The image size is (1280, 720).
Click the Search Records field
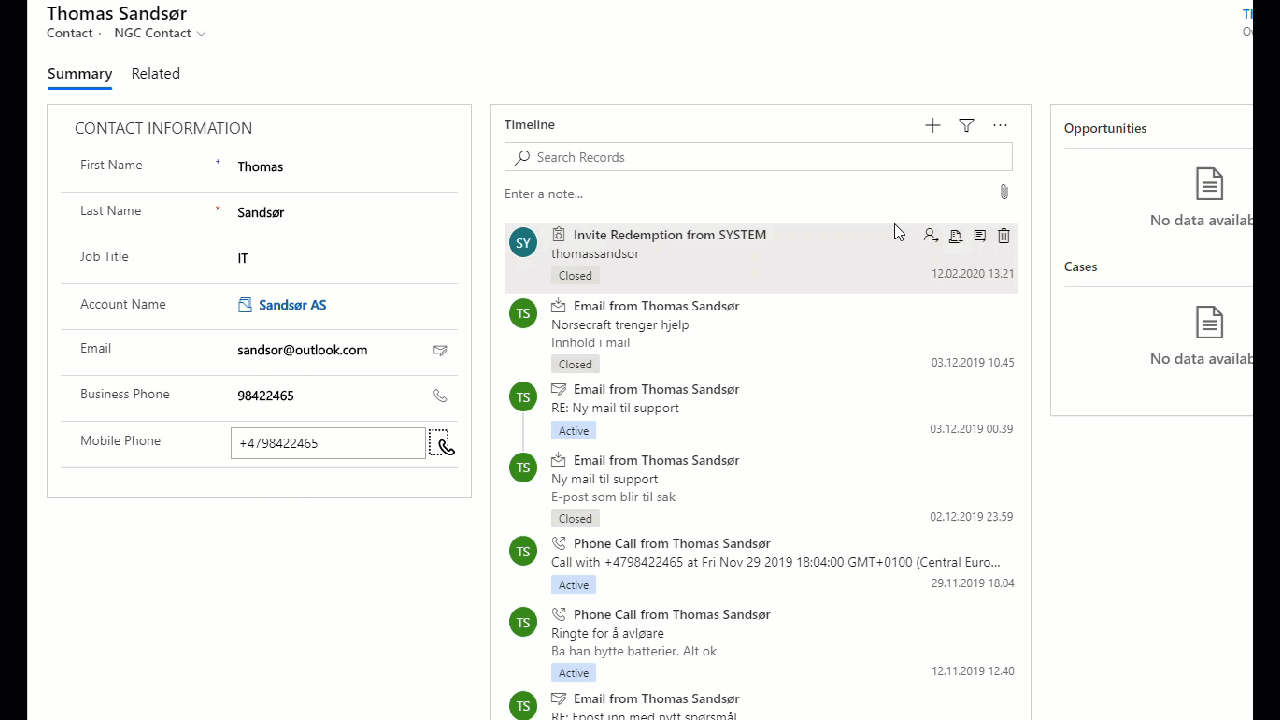pyautogui.click(x=760, y=157)
